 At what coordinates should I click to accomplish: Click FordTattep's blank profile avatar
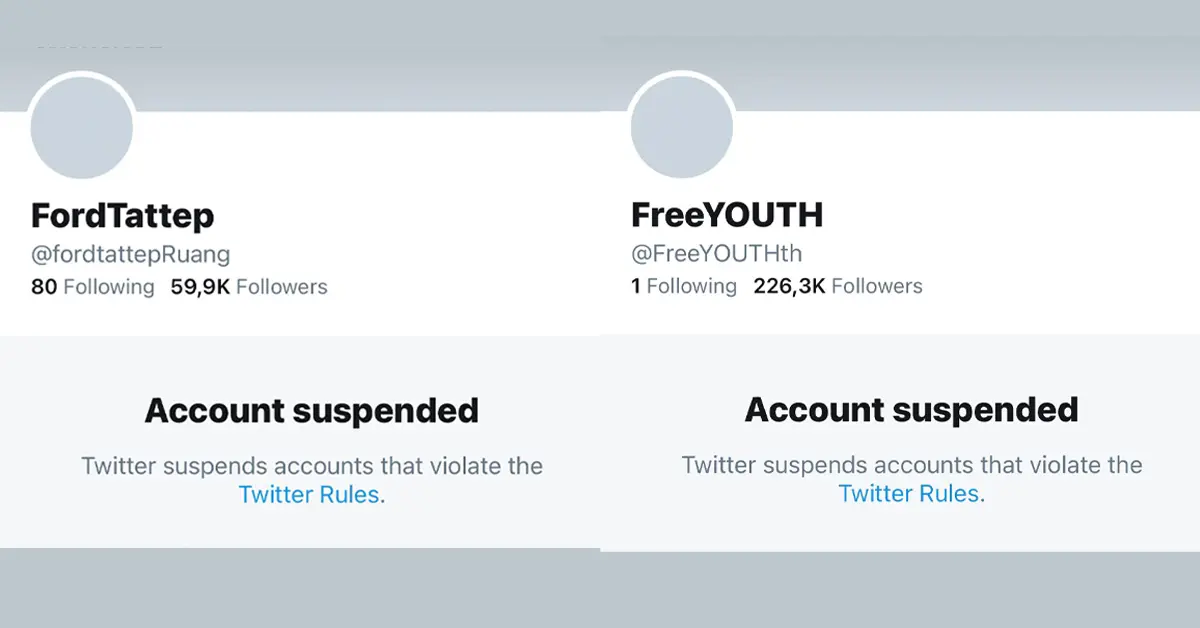pos(82,128)
